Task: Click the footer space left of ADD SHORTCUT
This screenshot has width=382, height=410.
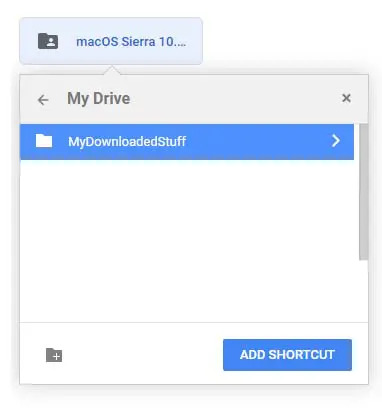Action: (142, 355)
